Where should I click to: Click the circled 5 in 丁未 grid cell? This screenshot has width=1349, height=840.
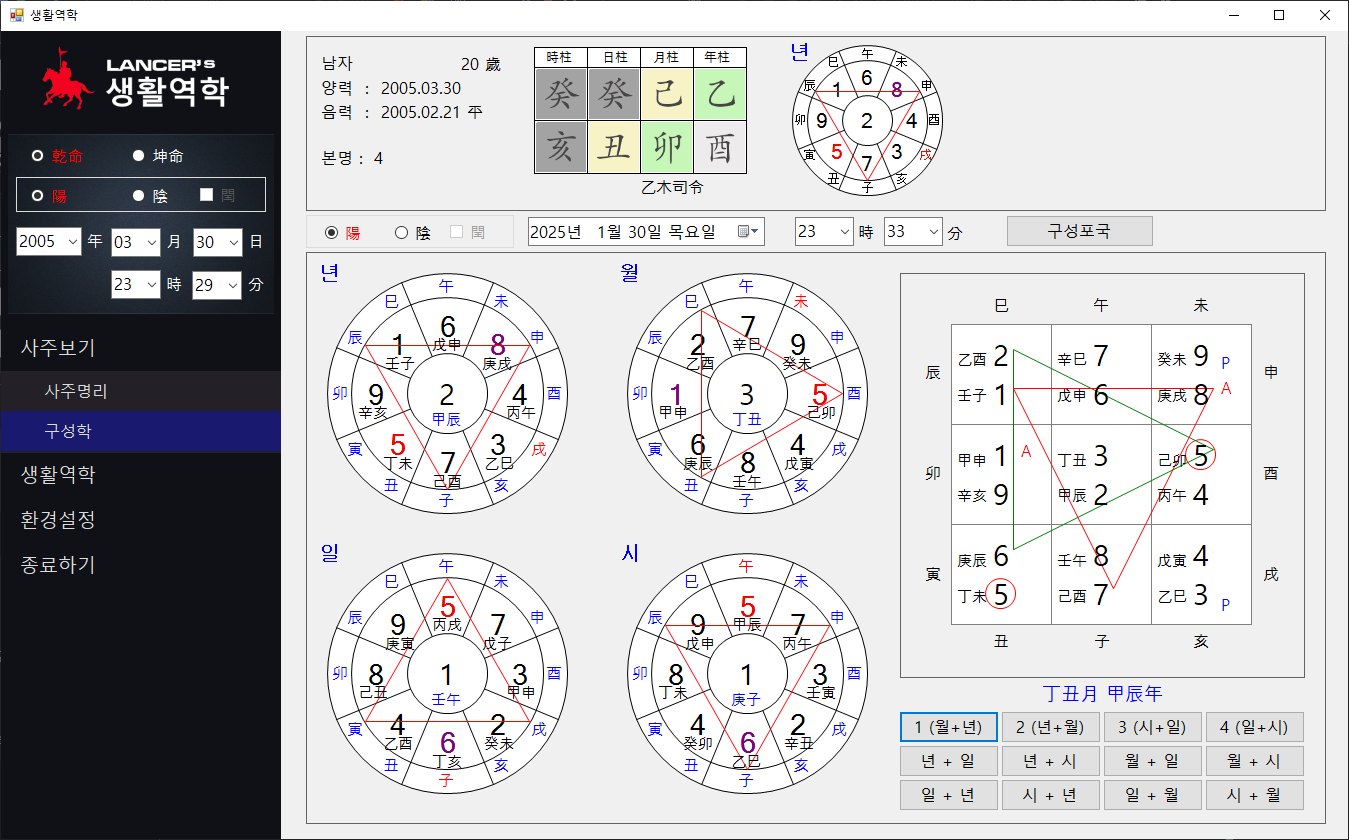point(1000,595)
